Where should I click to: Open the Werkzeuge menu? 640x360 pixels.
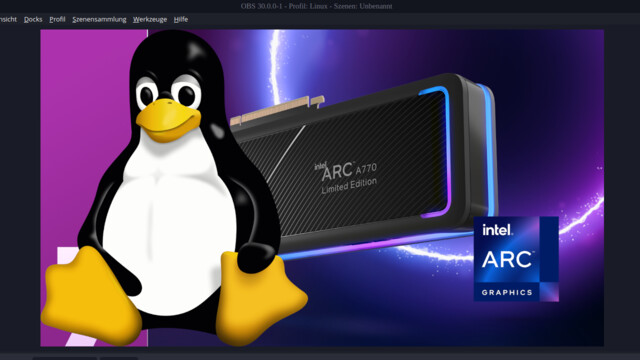(x=150, y=19)
